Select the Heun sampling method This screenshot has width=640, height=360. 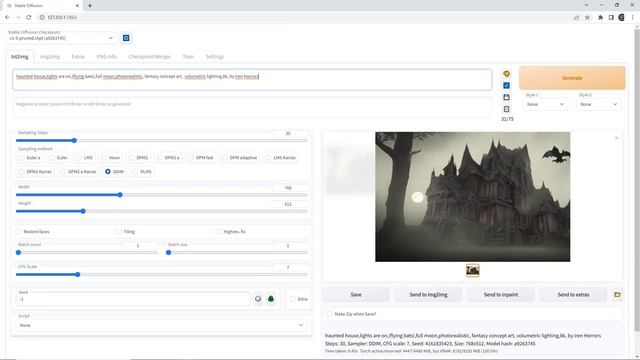(111, 158)
